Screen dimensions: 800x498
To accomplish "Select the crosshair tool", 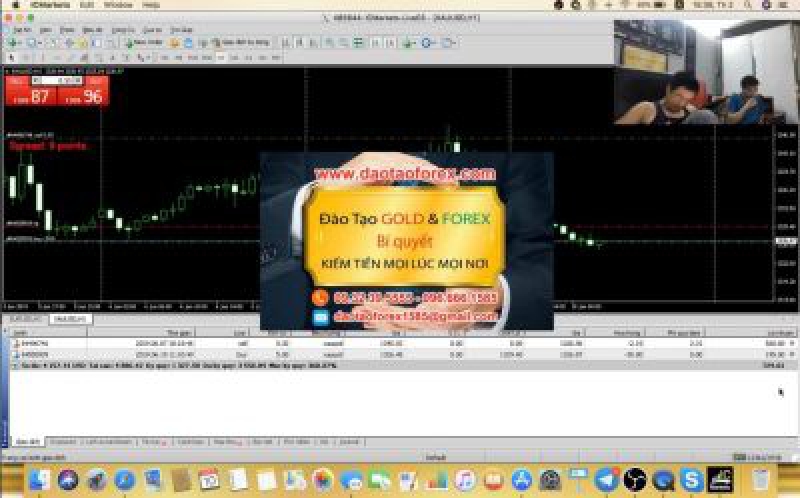I will point(26,58).
